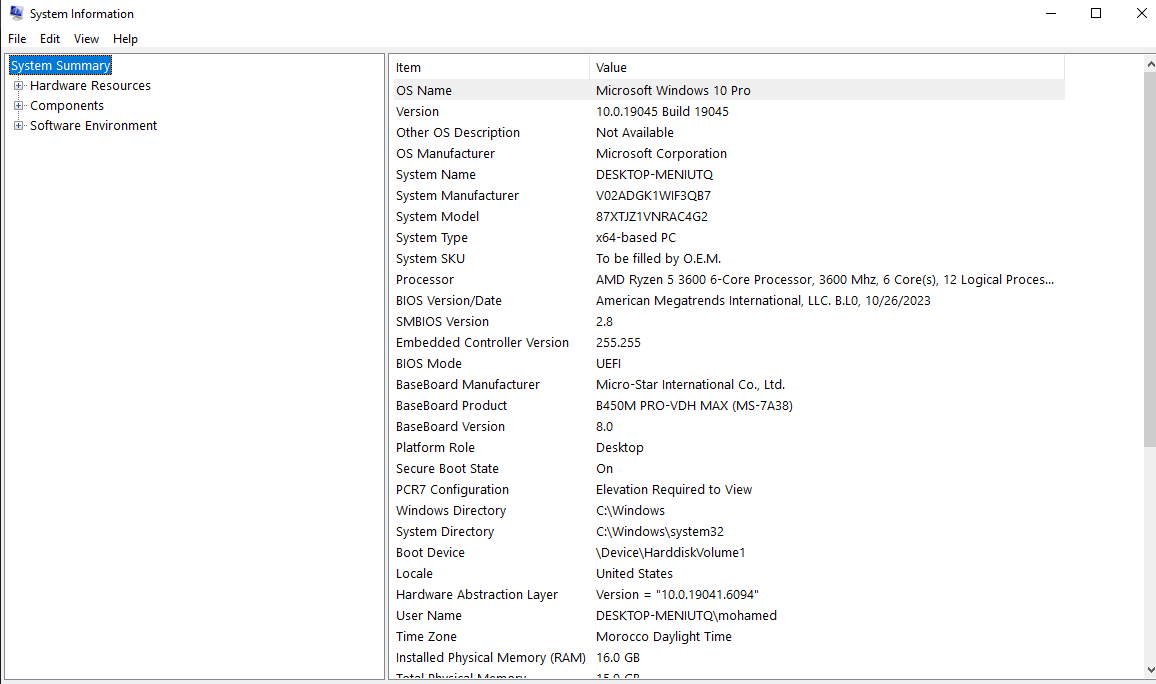The image size is (1156, 684).
Task: Select the BaseBoard Version row
Action: pos(729,427)
